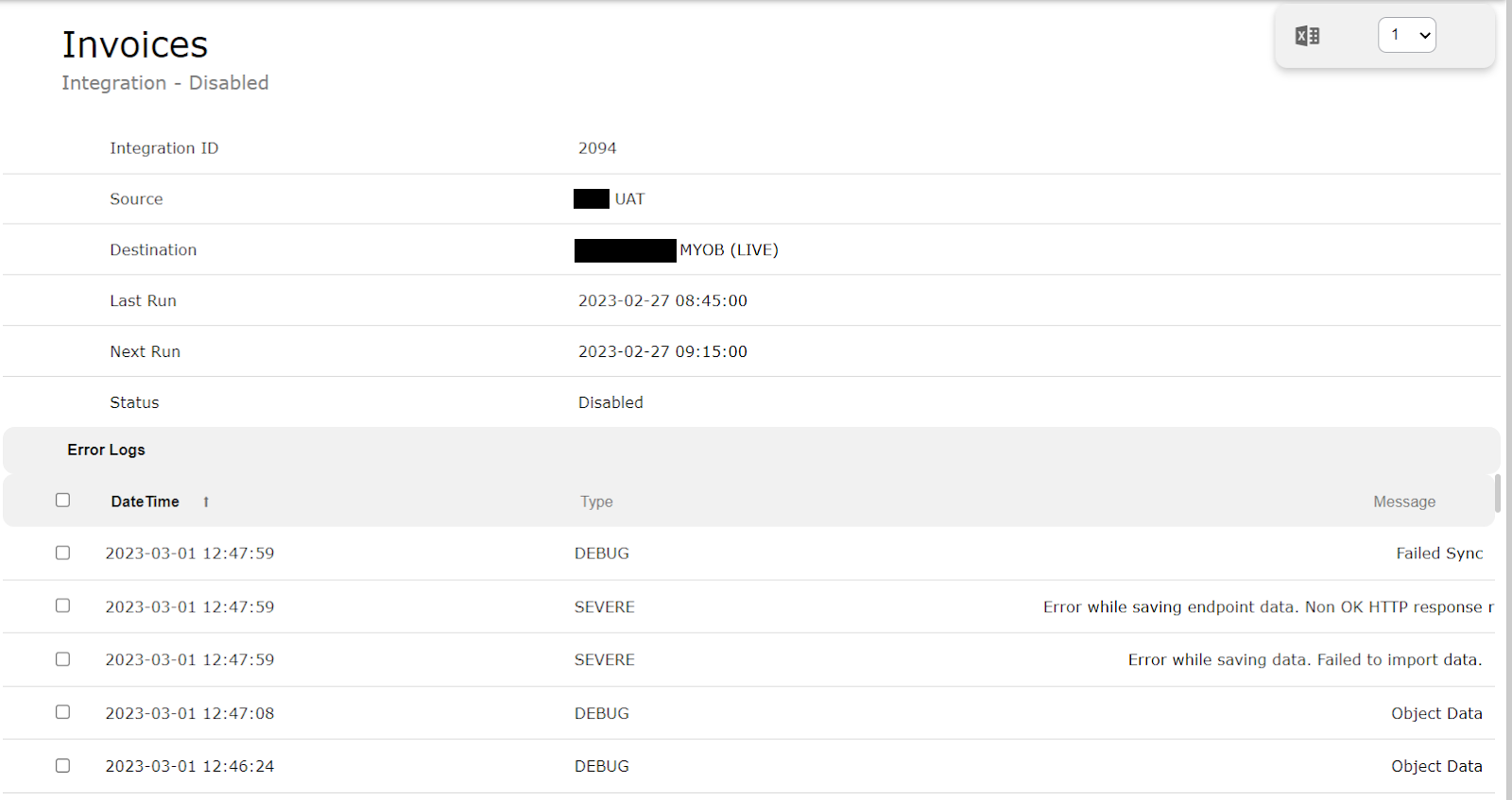Image resolution: width=1512 pixels, height=800 pixels.
Task: Sort logs by Type column header
Action: coord(596,502)
